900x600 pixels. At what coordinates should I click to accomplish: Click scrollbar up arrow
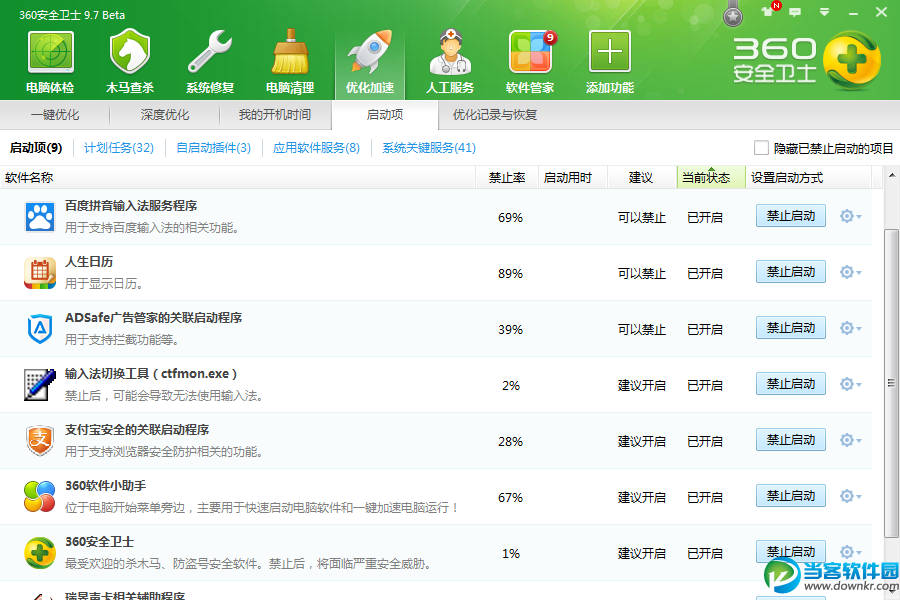(891, 175)
